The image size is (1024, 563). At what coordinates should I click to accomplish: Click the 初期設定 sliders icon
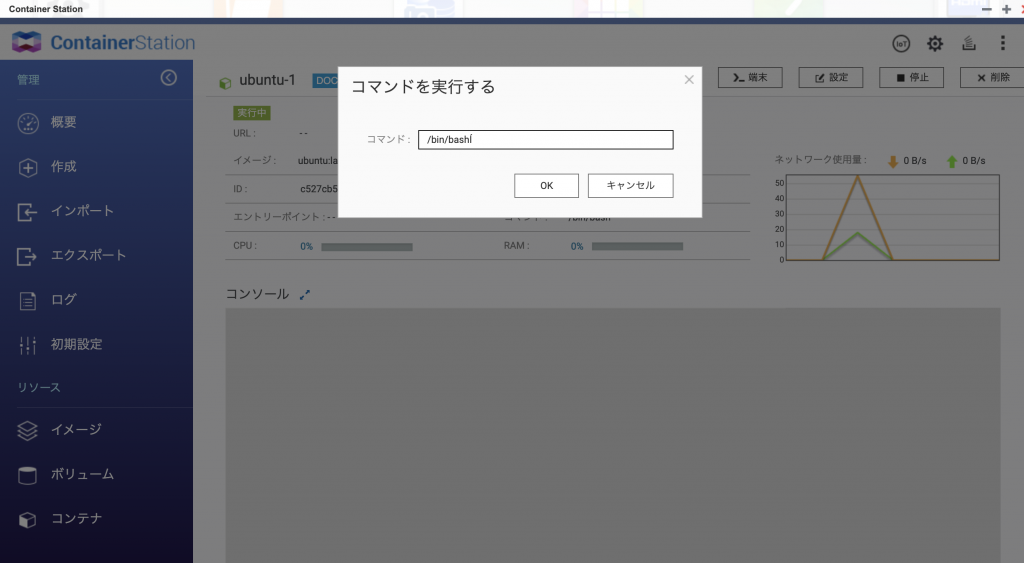[x=27, y=346]
